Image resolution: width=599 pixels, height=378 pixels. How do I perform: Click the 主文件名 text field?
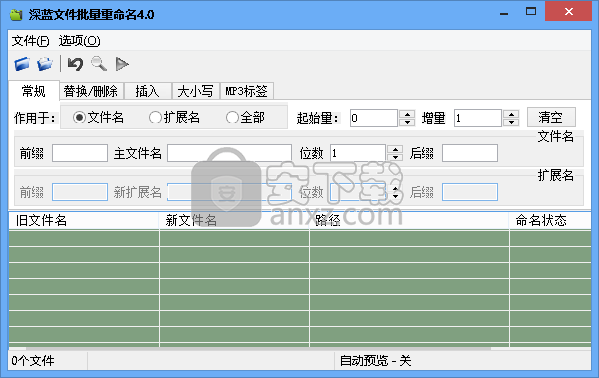pos(229,153)
